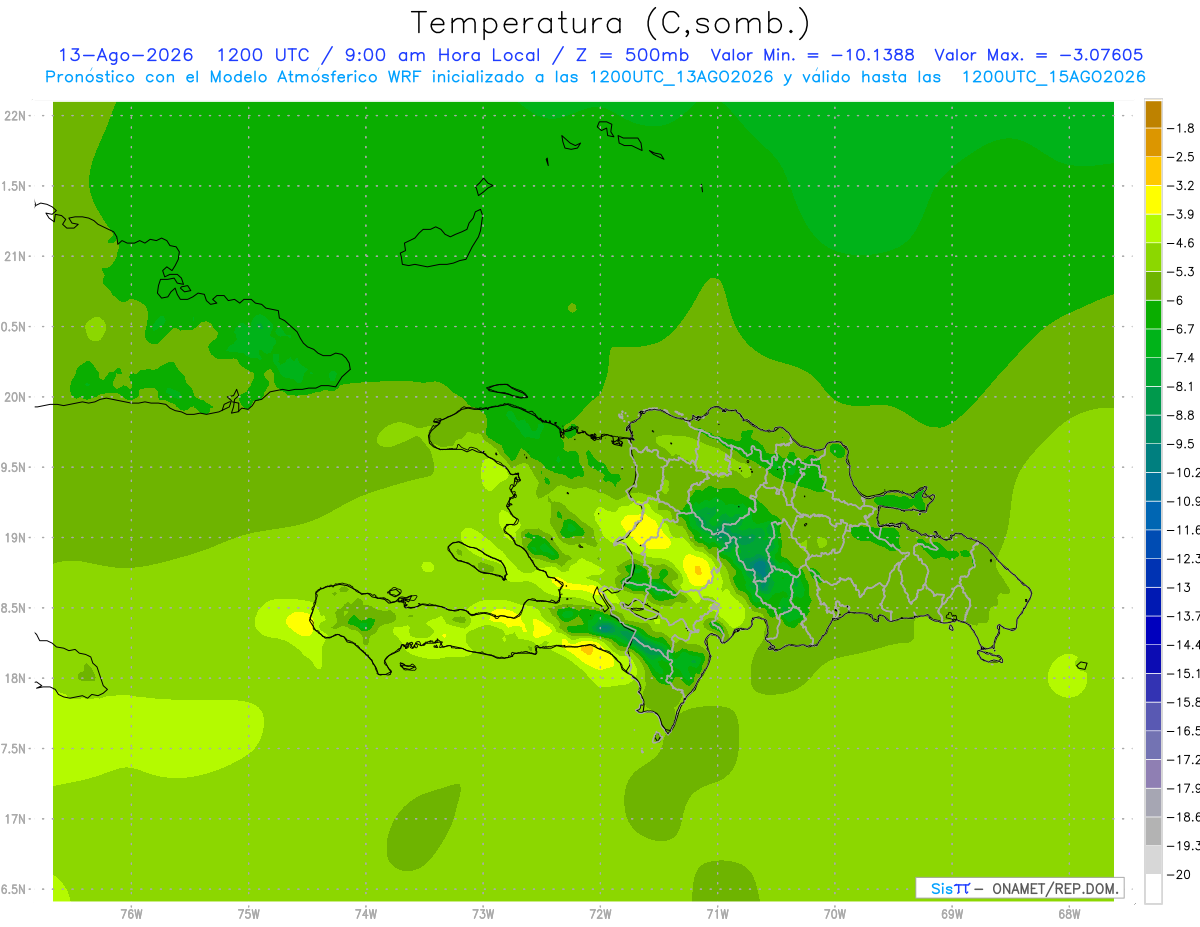Click the "-20" color scale label
This screenshot has height=927, width=1200.
(x=1180, y=875)
